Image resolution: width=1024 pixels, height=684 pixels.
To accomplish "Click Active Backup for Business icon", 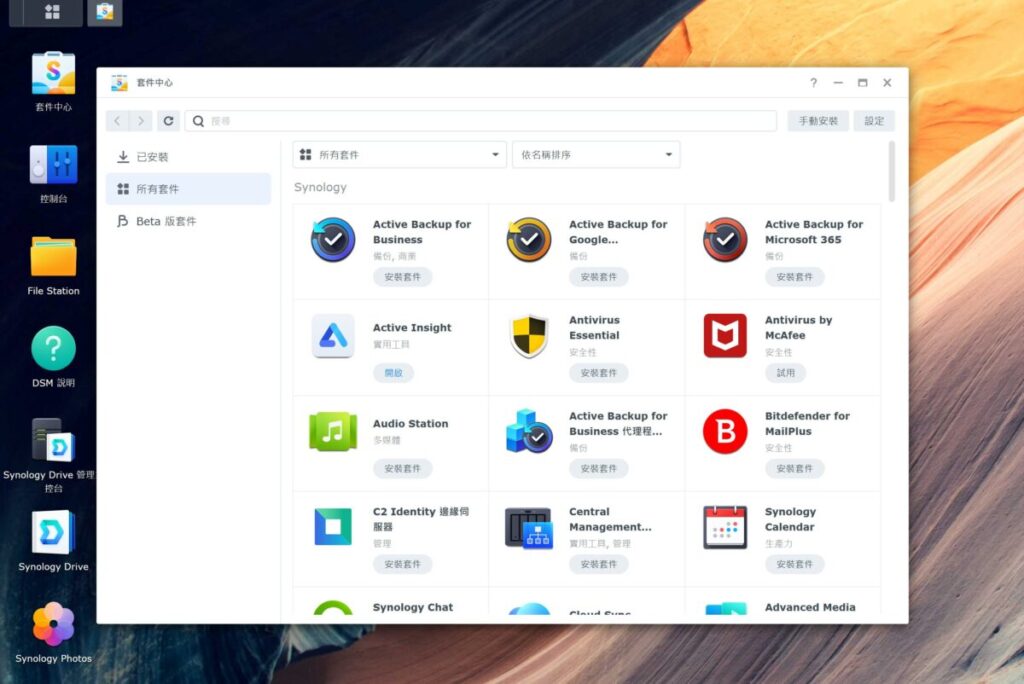I will point(333,240).
